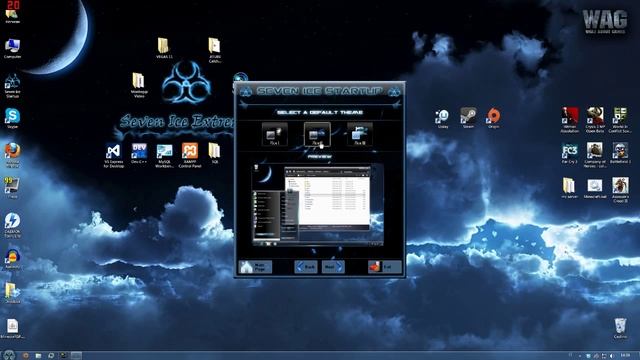Open the document file at desktop bottom-left
Image resolution: width=640 pixels, height=360 pixels.
click(12, 329)
